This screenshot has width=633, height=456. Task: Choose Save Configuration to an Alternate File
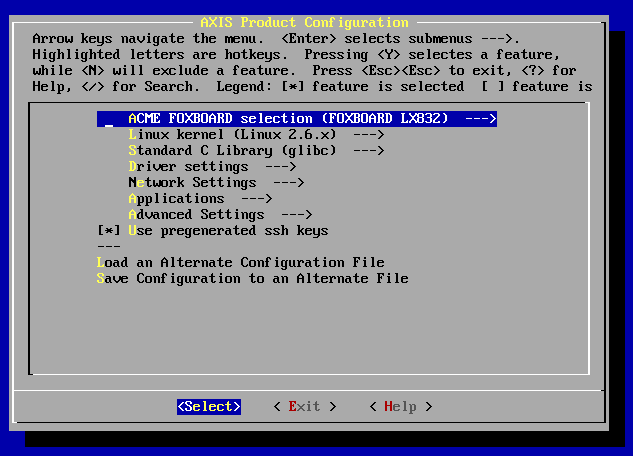tap(253, 278)
